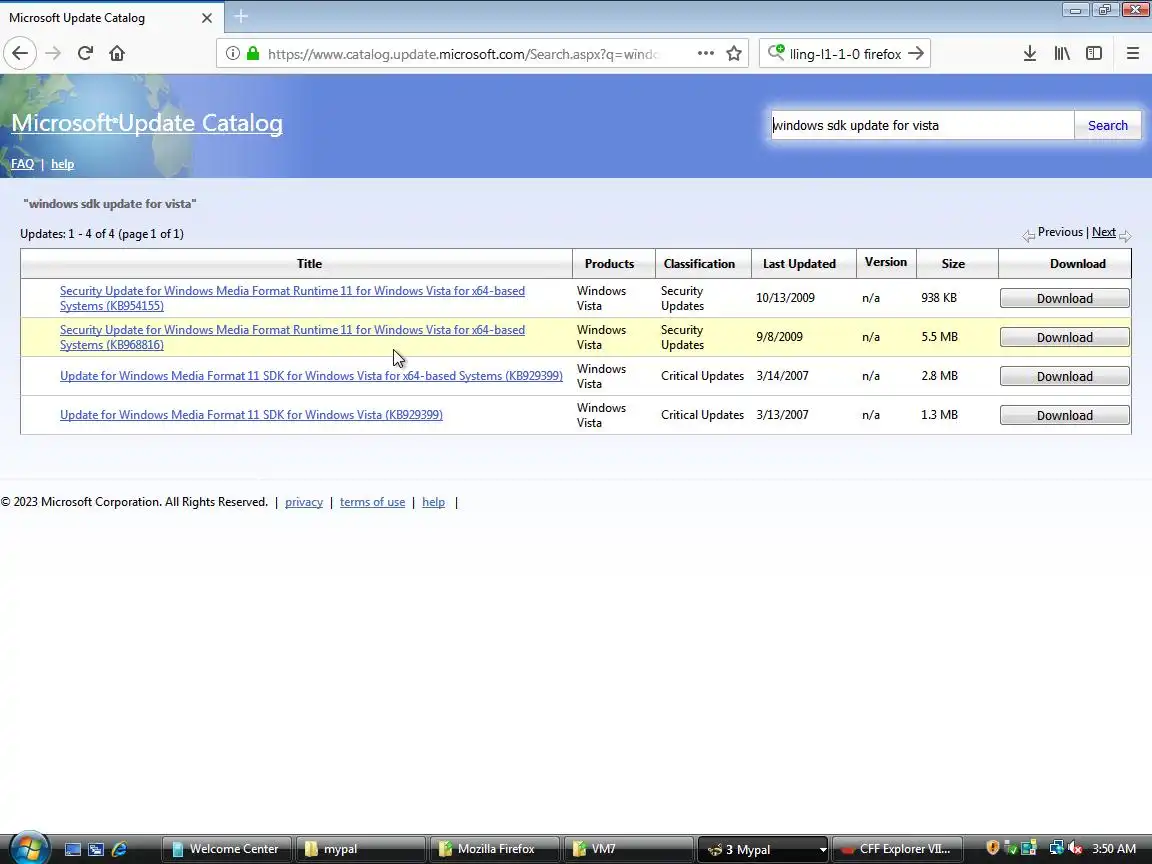
Task: Open a new tab with plus button
Action: [x=241, y=16]
